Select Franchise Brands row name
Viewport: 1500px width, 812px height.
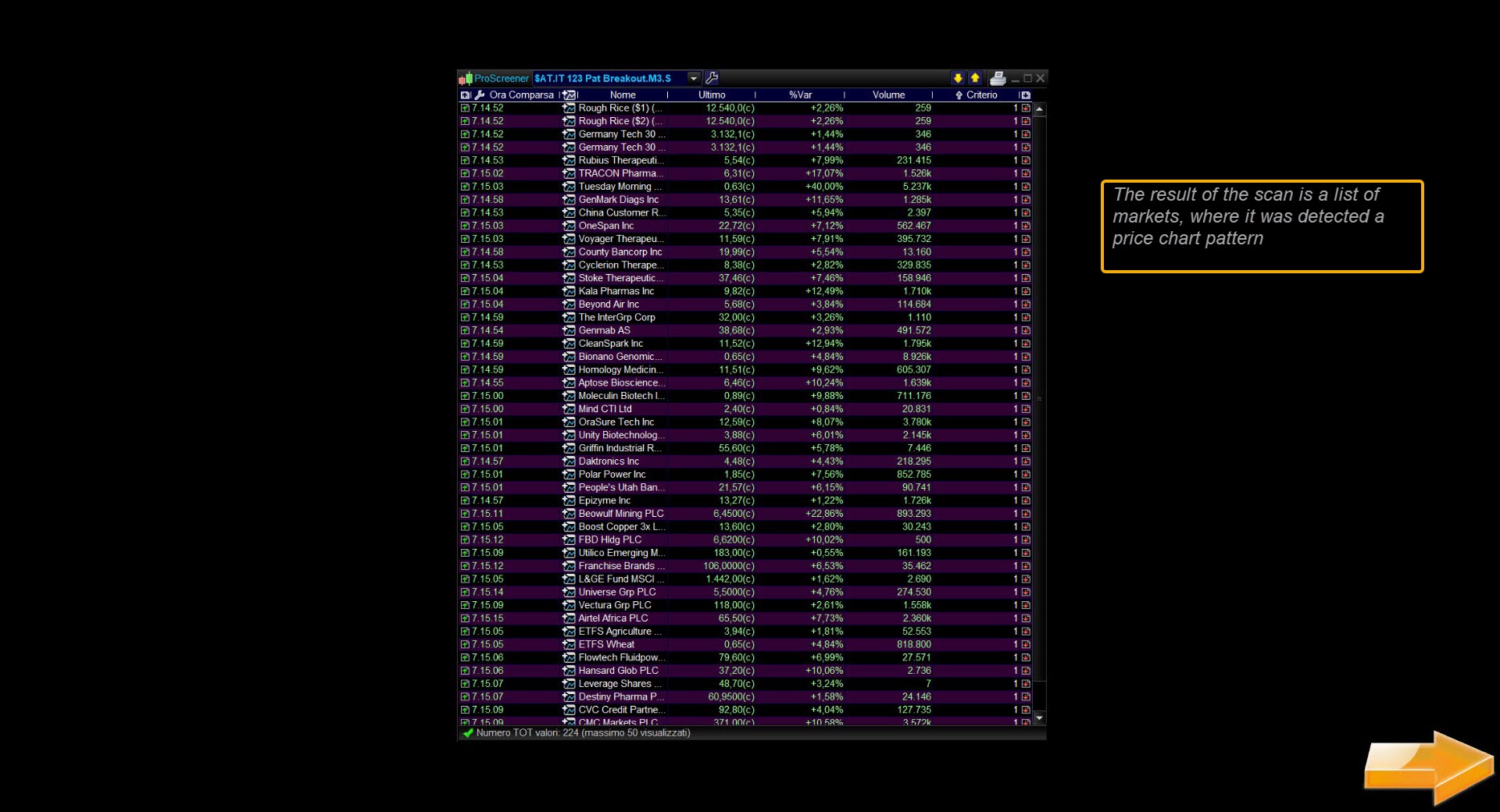622,566
